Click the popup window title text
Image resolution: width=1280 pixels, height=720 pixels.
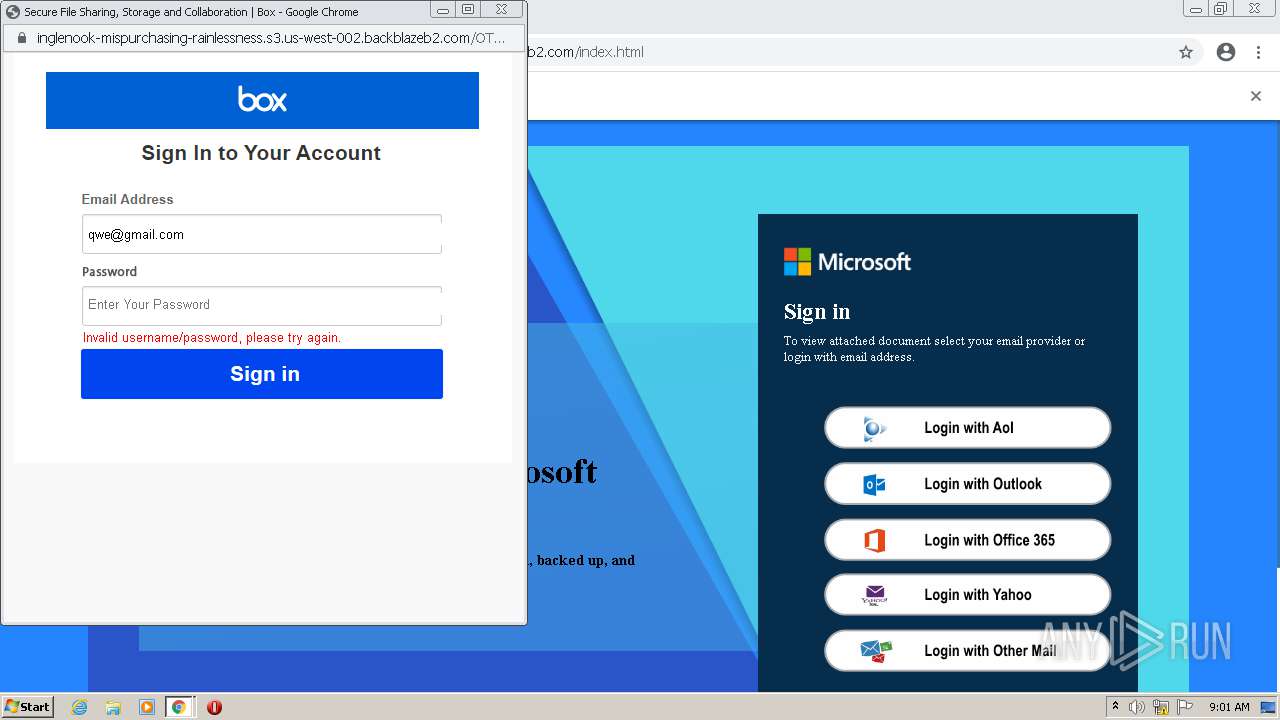tap(191, 12)
